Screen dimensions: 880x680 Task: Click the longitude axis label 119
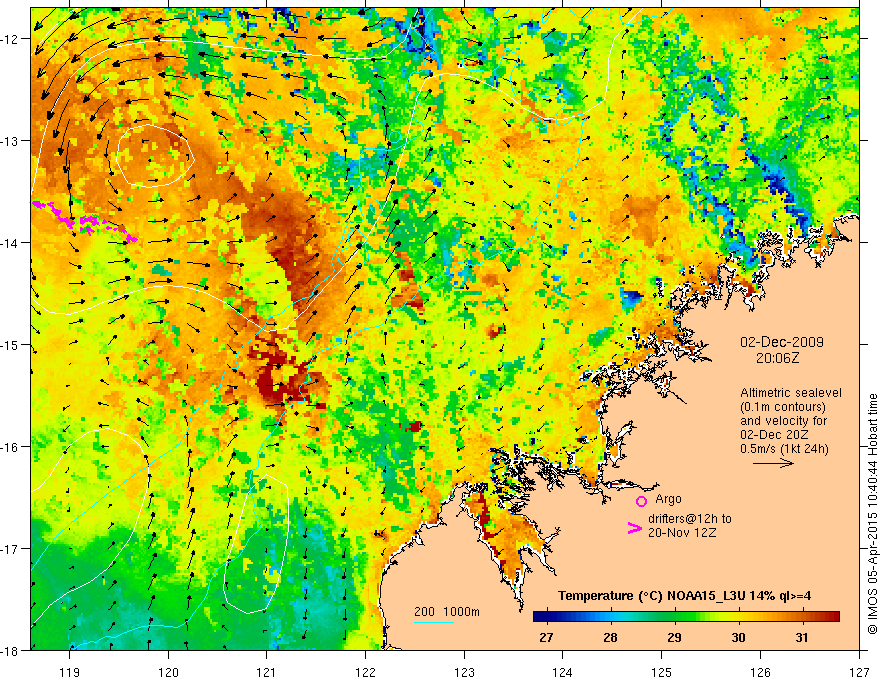70,672
